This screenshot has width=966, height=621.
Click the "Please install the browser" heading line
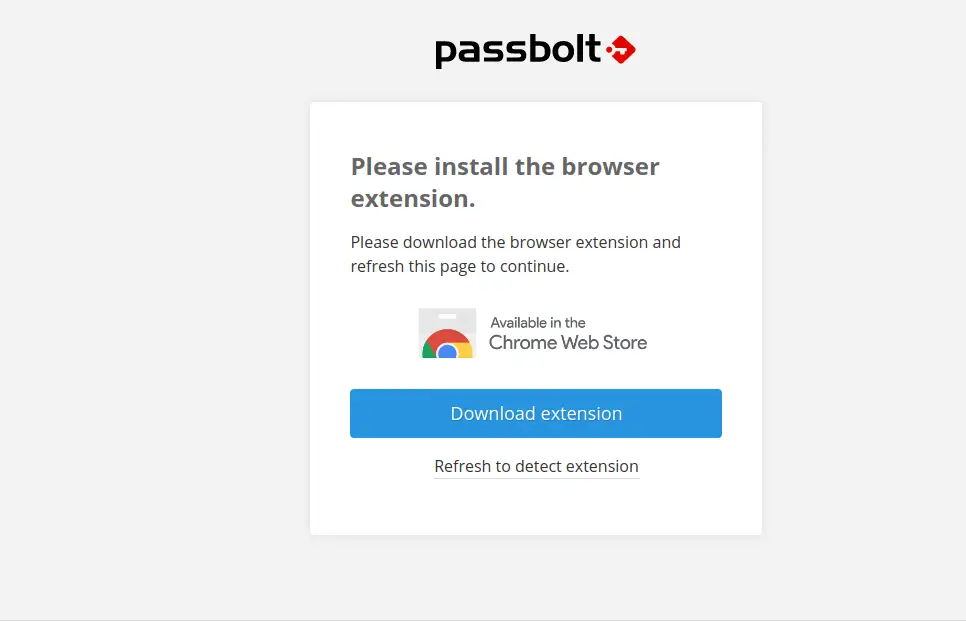click(505, 166)
